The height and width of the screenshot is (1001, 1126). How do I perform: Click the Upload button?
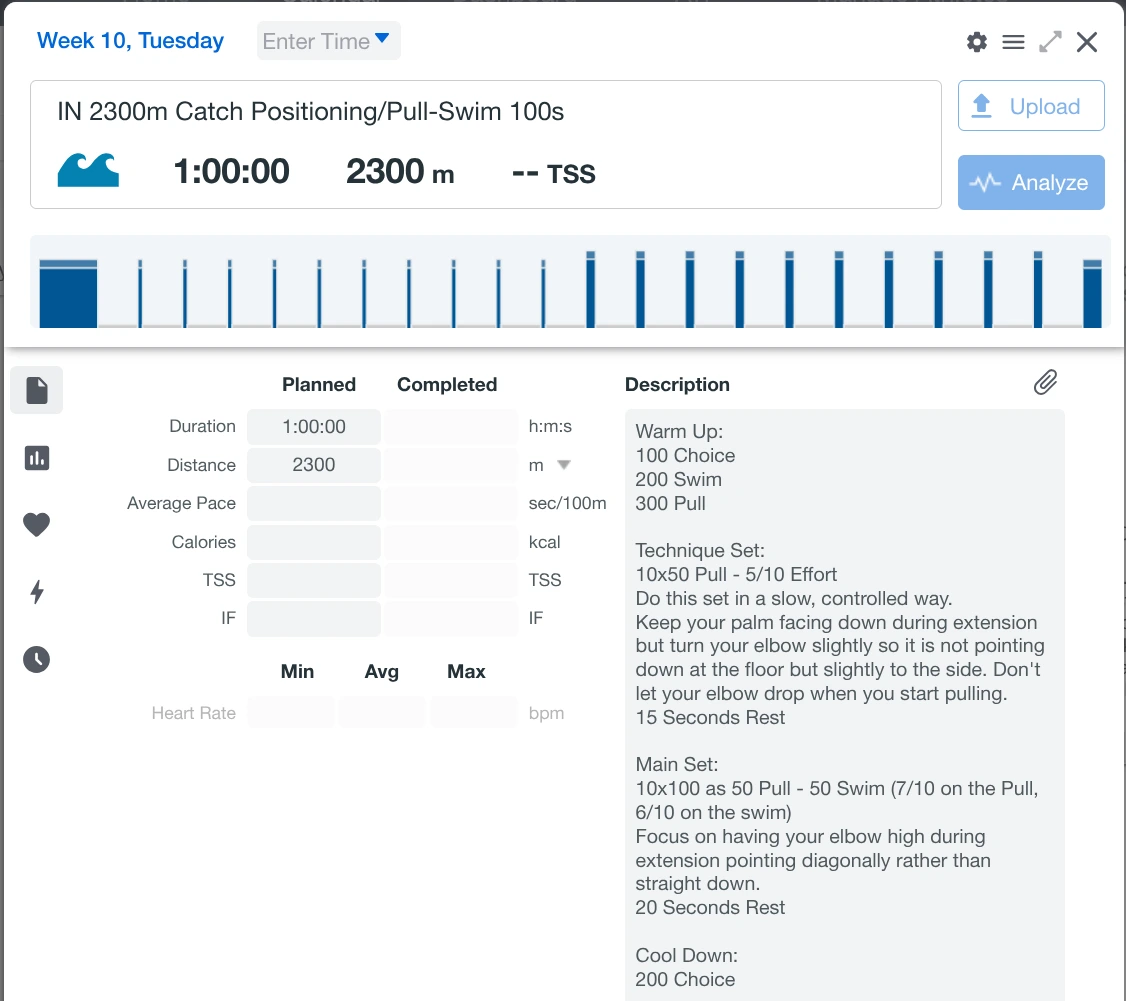(x=1030, y=106)
